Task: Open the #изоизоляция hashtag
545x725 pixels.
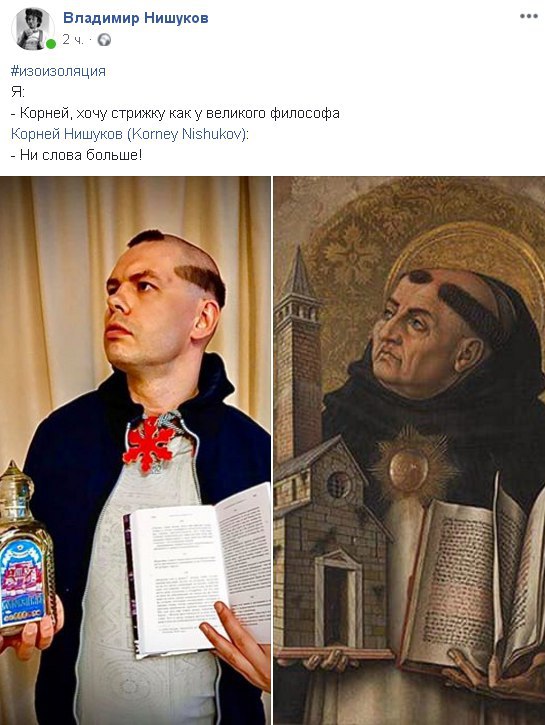Action: pos(58,71)
